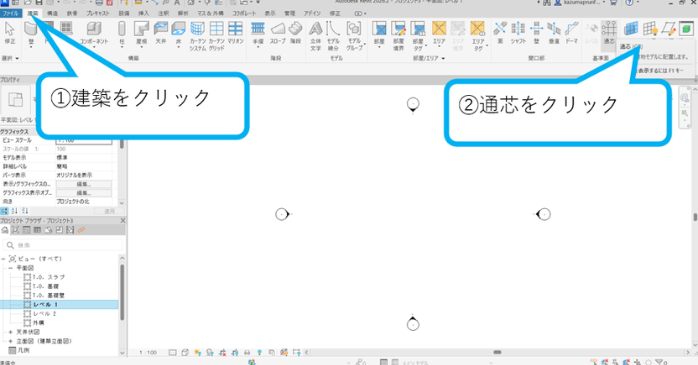Open the T.O. スラブ plan view
This screenshot has height=365, width=698.
(x=48, y=277)
